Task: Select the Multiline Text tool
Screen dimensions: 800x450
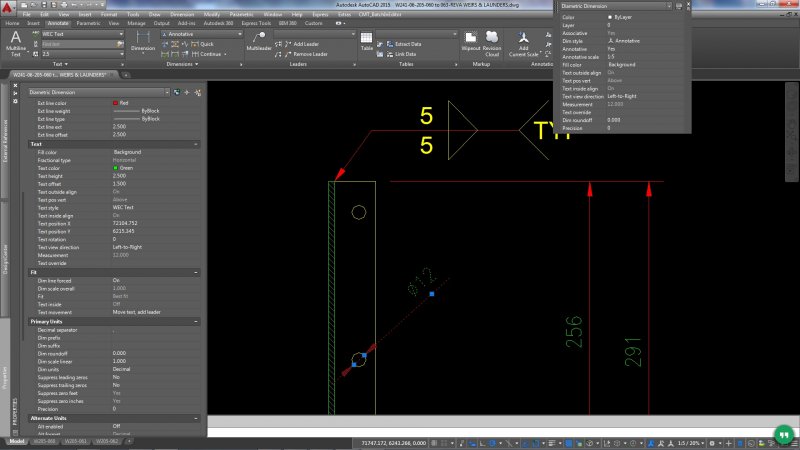Action: (16, 43)
